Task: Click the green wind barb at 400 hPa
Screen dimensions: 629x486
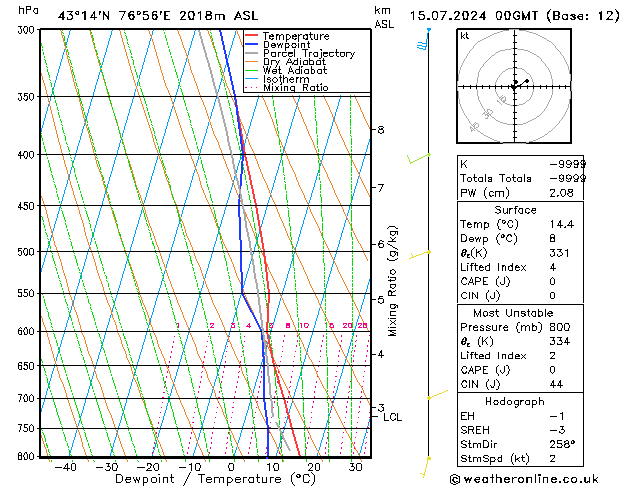Action: tap(418, 158)
